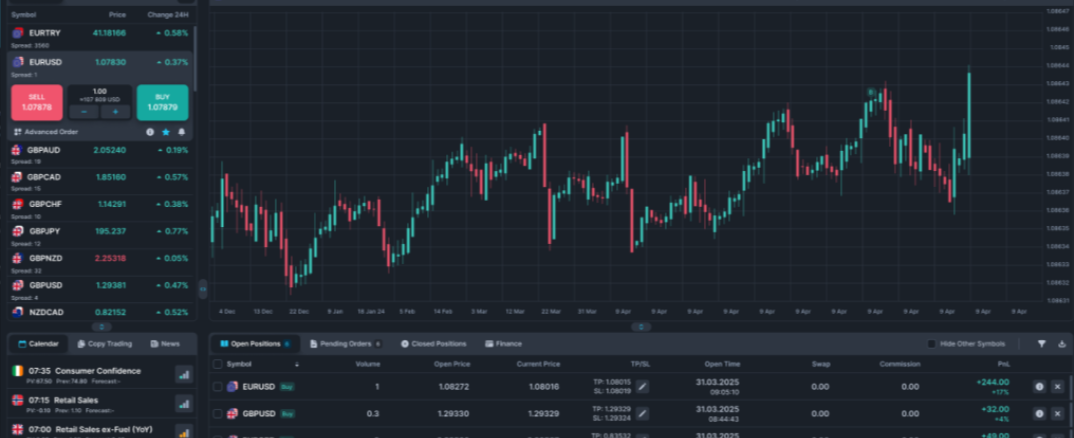
Task: Toggle the EURUSD favorite star
Action: tap(166, 132)
